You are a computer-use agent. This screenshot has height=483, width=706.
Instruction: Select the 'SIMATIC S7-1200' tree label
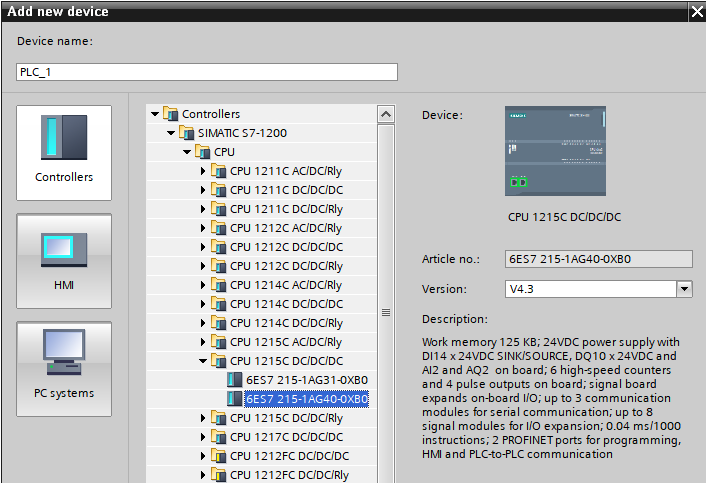click(242, 133)
